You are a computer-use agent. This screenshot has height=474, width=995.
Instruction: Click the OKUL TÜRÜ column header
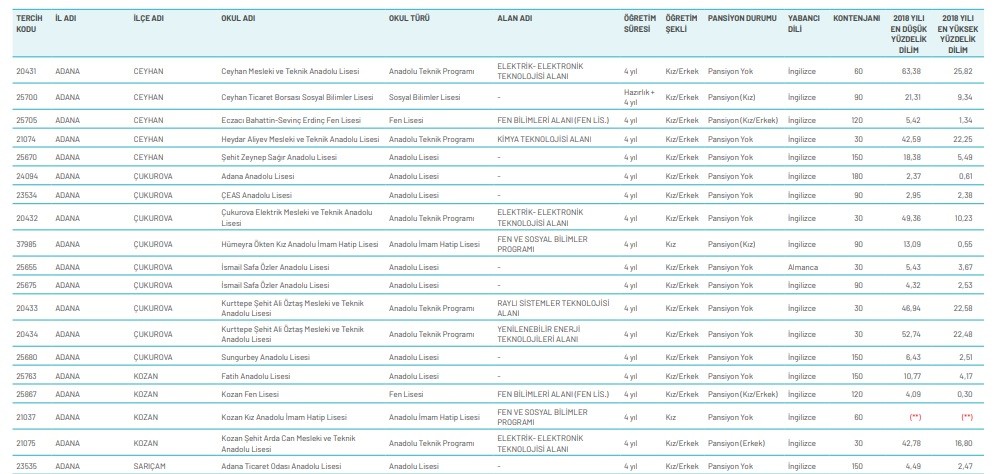point(409,19)
